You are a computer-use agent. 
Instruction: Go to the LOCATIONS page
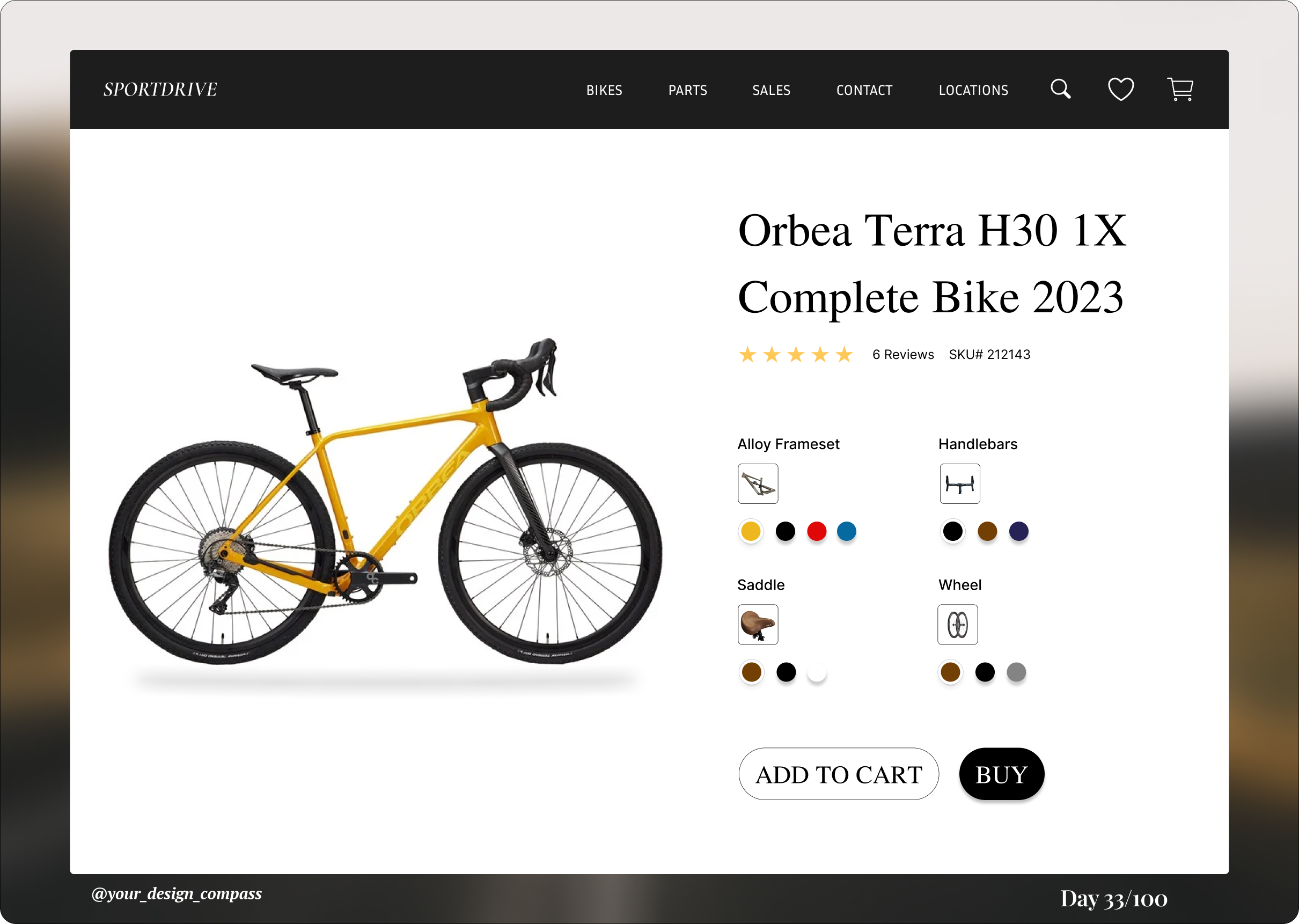coord(973,90)
